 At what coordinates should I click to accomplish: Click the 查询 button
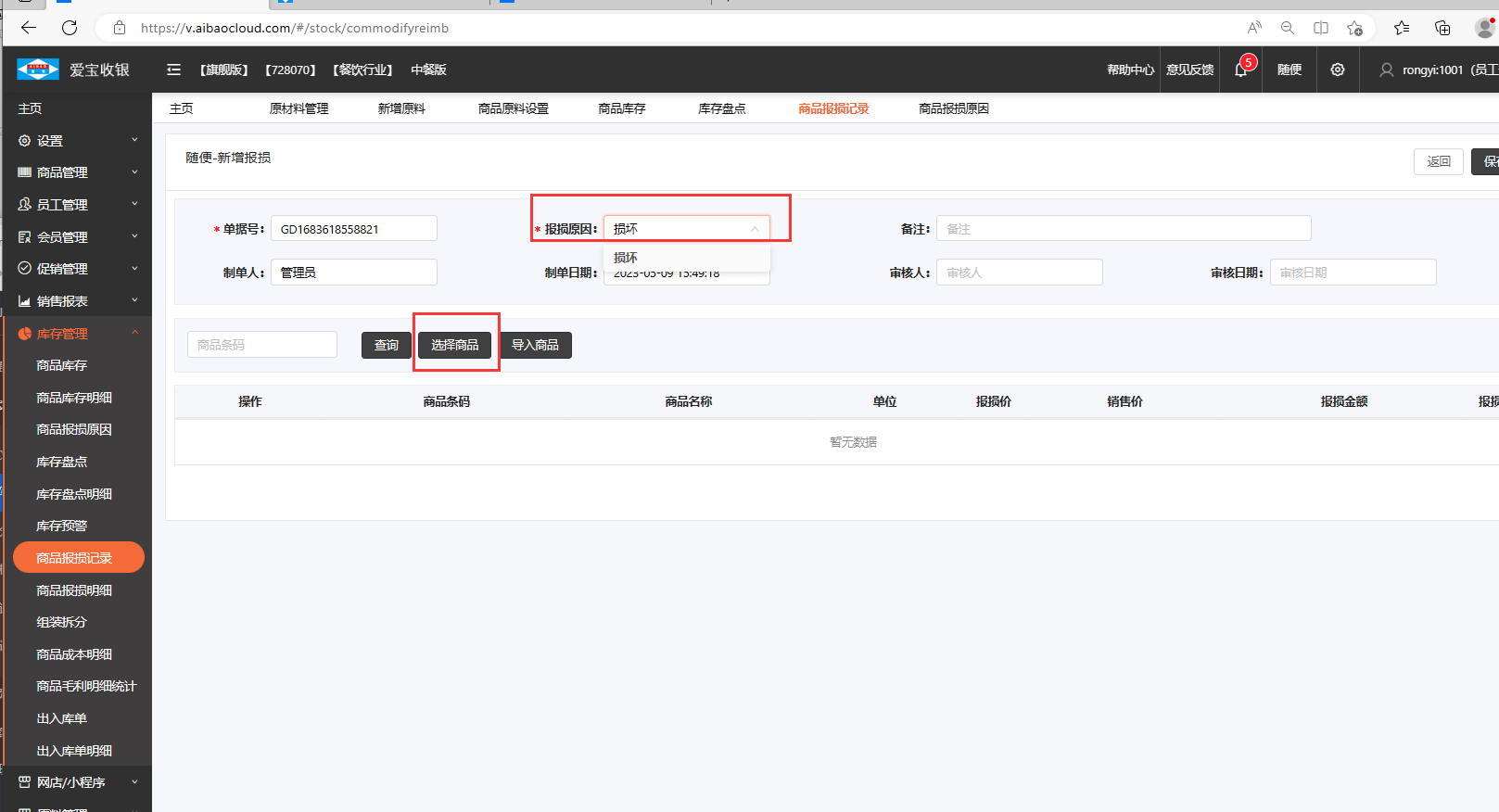[x=386, y=345]
